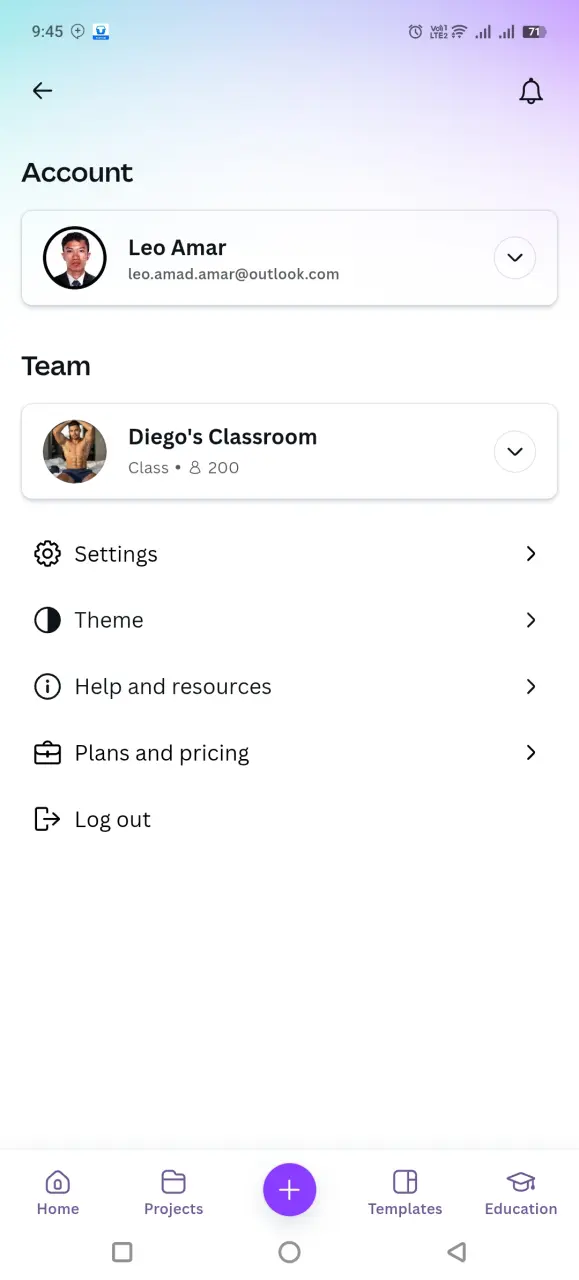Select Help and resources text
Screen dimensions: 579x1280
pyautogui.click(x=173, y=687)
